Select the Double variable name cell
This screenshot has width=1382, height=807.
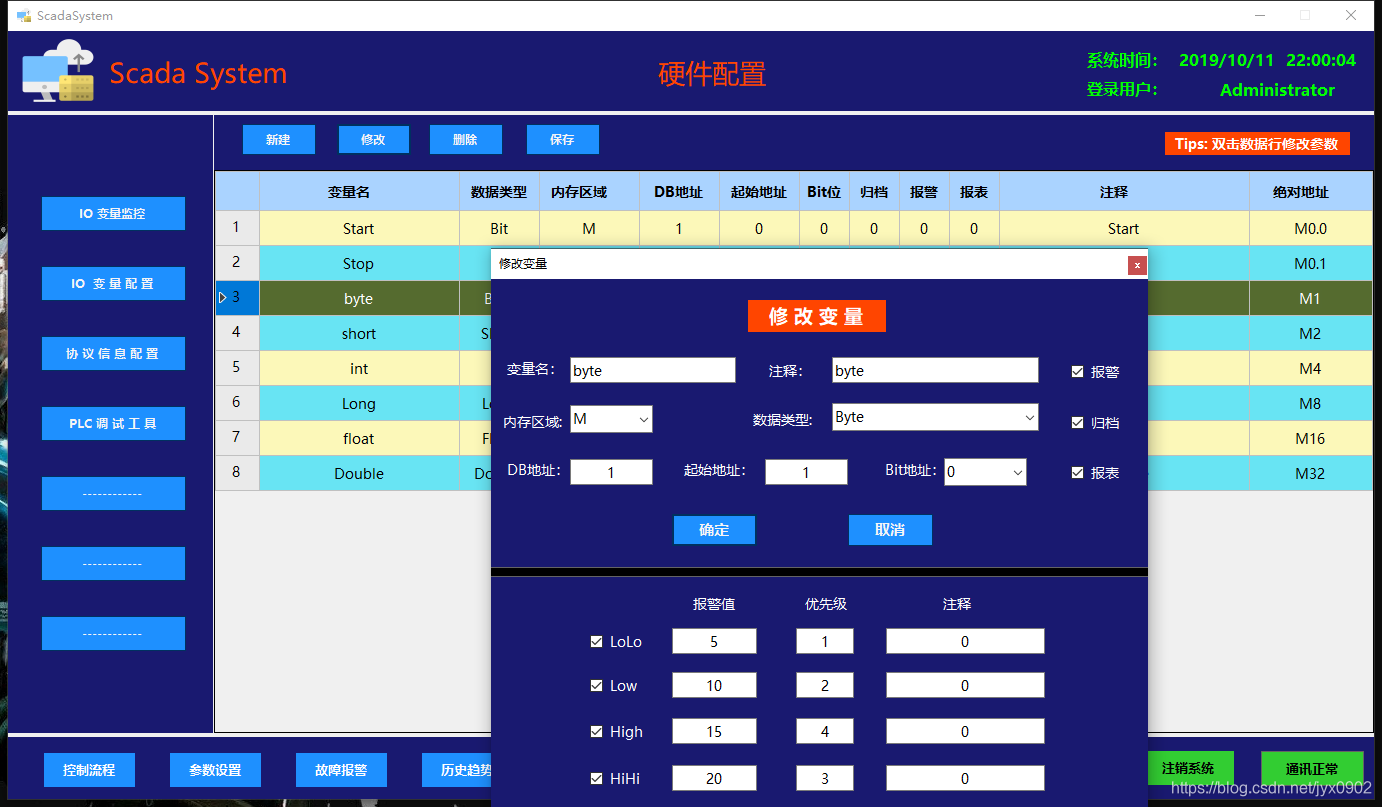click(359, 473)
